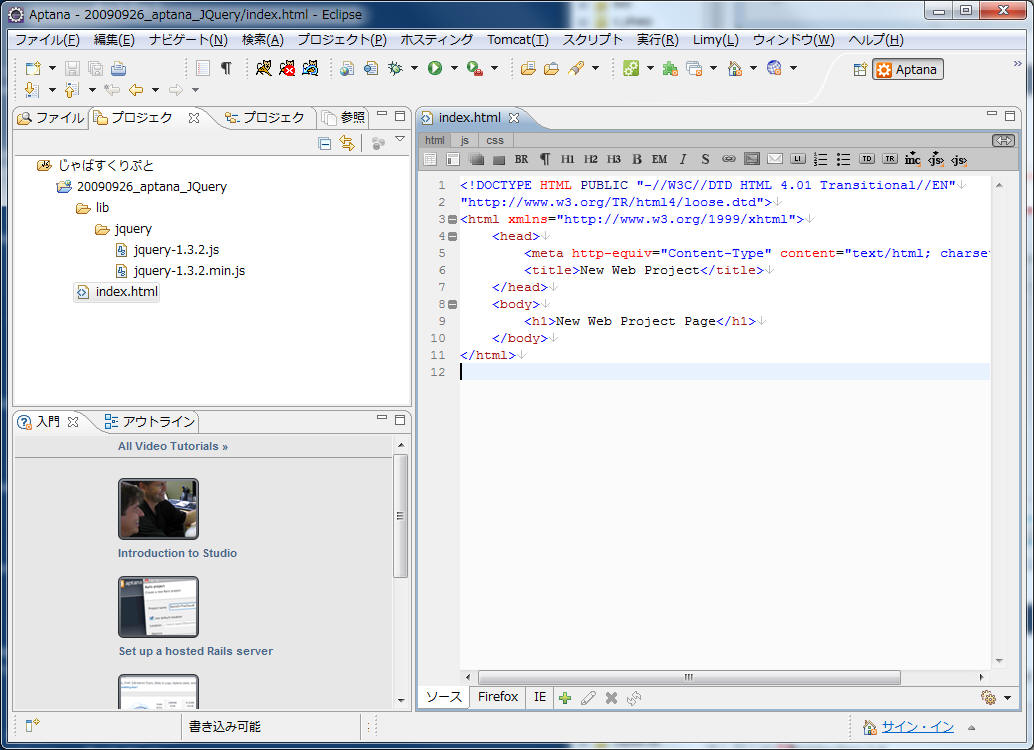Click the green plus add-browser icon
This screenshot has height=750, width=1034.
click(x=565, y=697)
